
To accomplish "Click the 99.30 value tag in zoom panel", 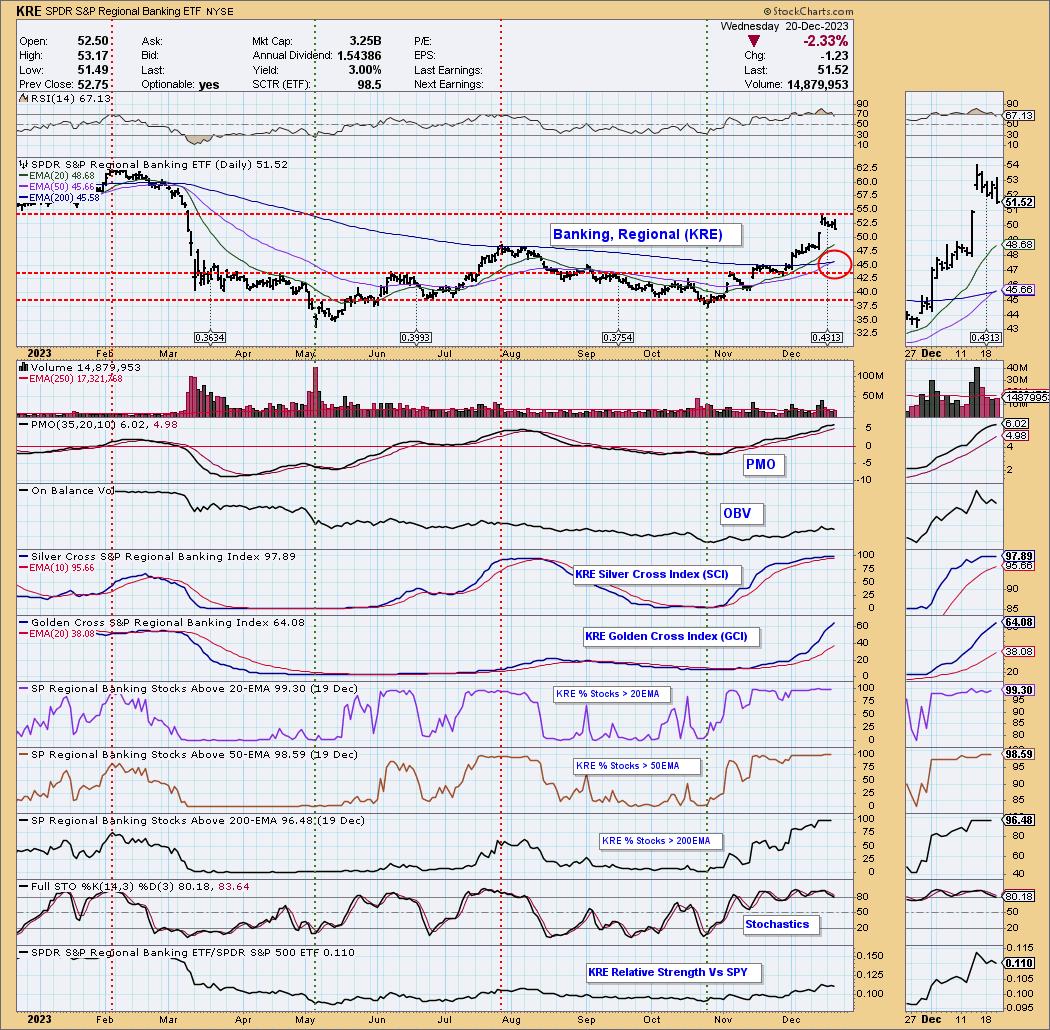I will [1019, 690].
